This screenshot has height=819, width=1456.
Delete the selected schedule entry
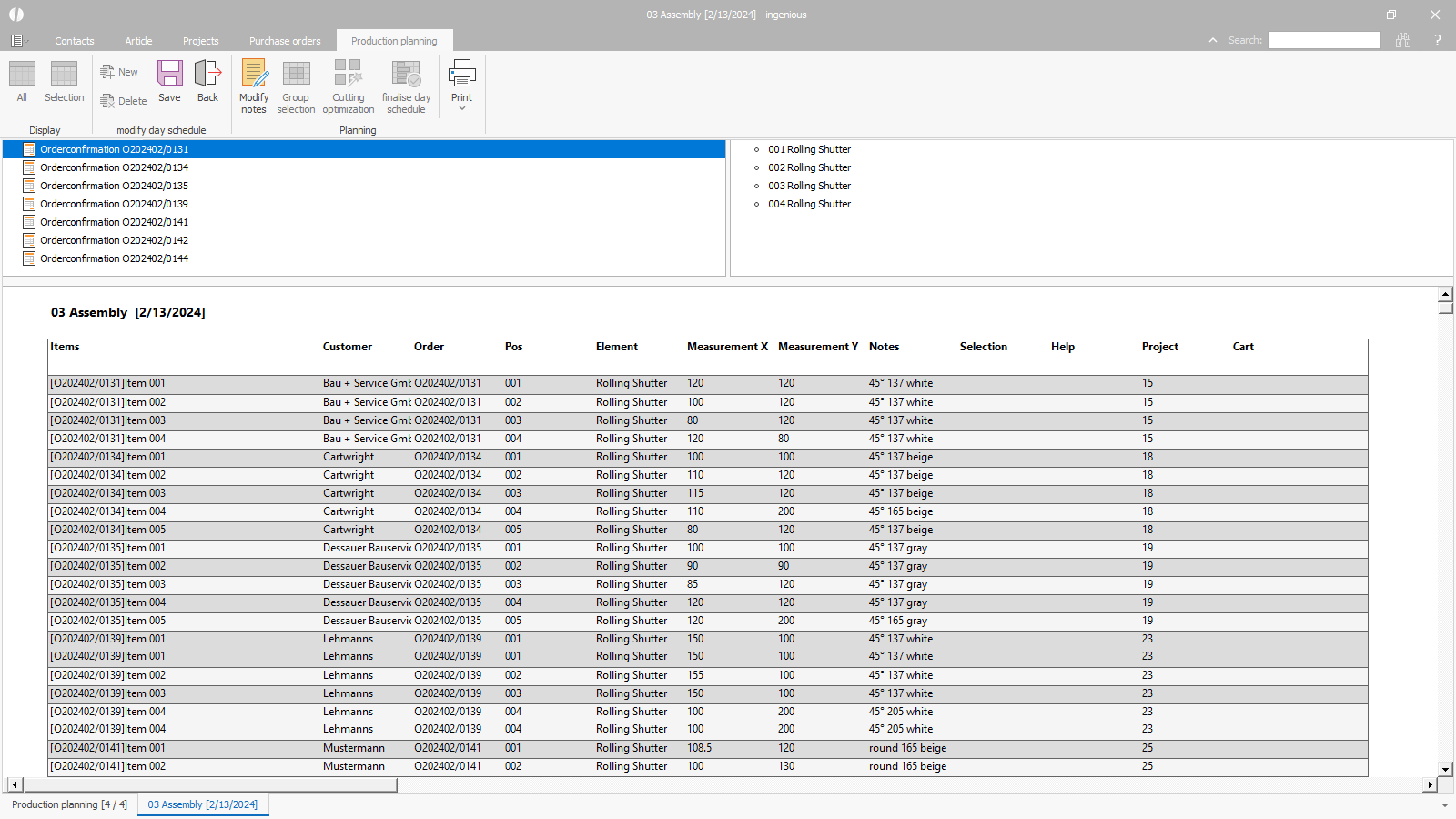[x=123, y=101]
